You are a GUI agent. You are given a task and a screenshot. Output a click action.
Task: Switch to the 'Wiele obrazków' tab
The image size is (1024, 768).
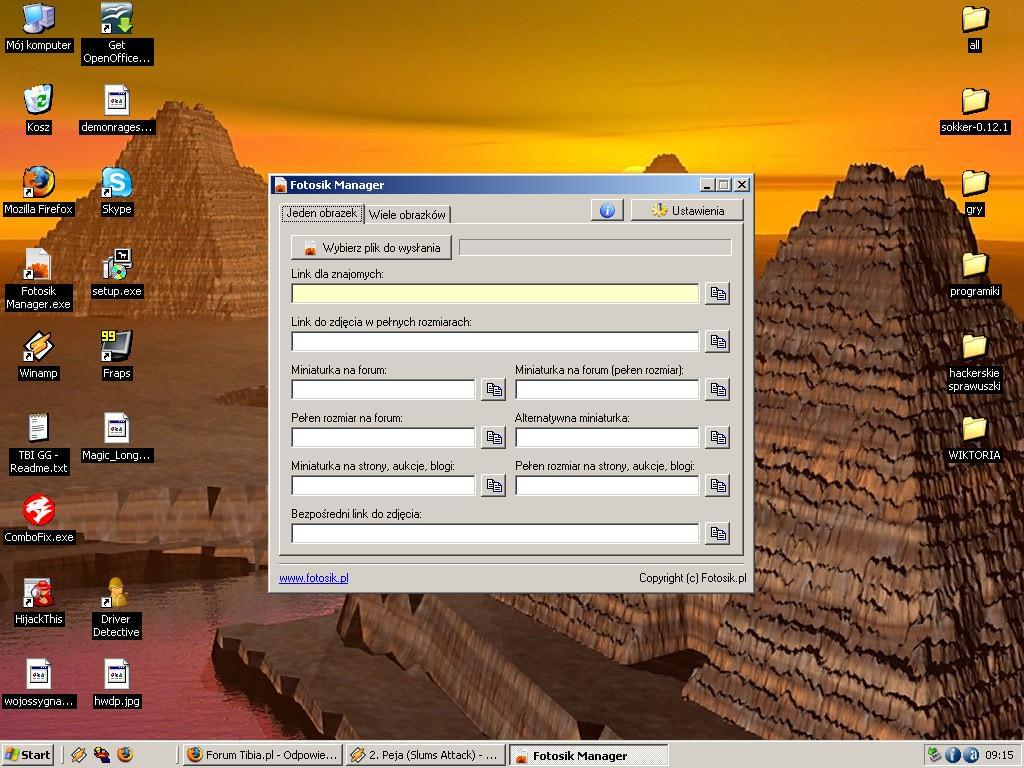[407, 214]
